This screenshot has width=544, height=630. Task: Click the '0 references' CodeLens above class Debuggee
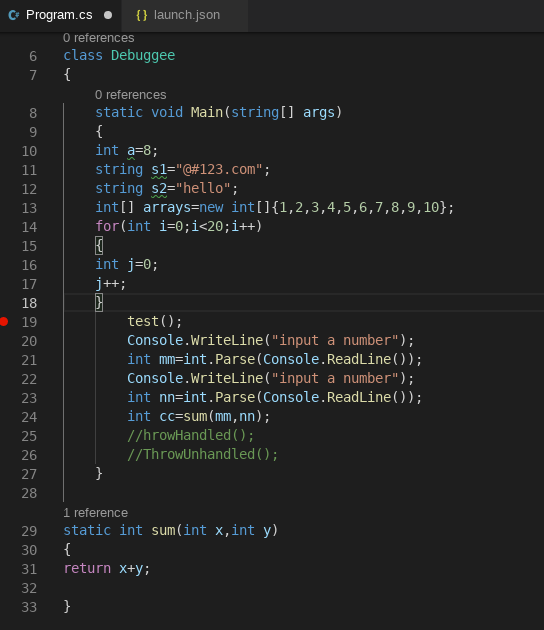pyautogui.click(x=98, y=38)
